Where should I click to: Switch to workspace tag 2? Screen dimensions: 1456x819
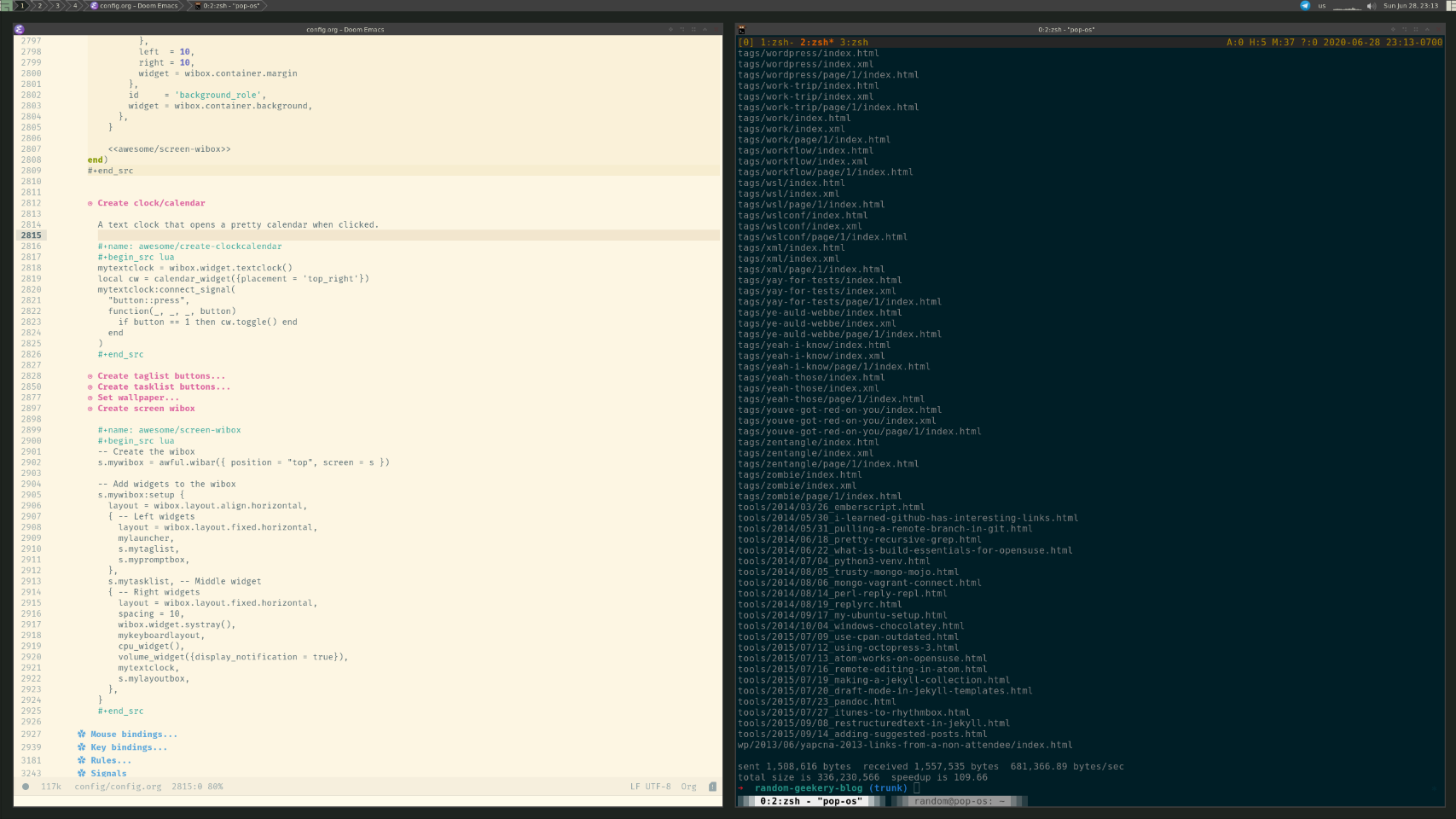[39, 5]
